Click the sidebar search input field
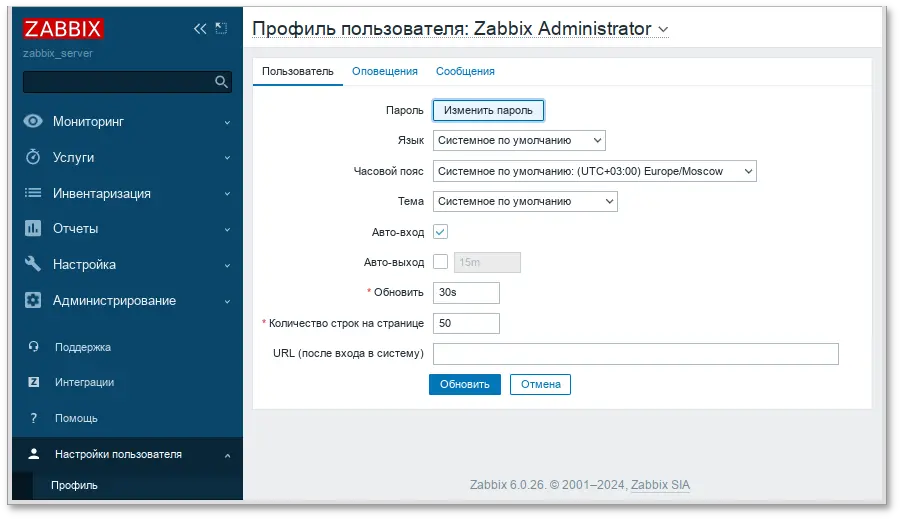The image size is (900, 519). 127,82
